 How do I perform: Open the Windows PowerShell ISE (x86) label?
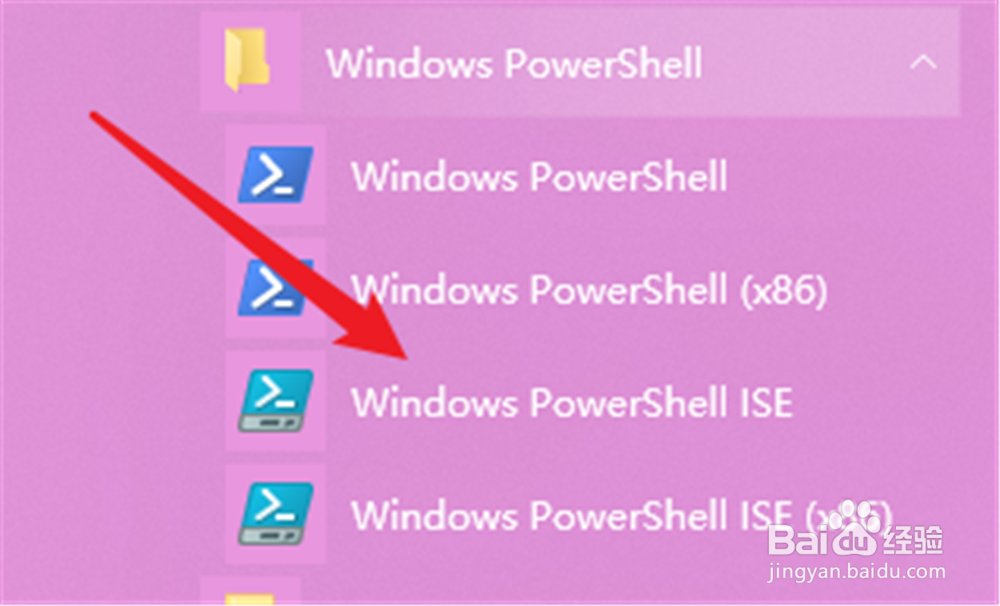pyautogui.click(x=621, y=515)
